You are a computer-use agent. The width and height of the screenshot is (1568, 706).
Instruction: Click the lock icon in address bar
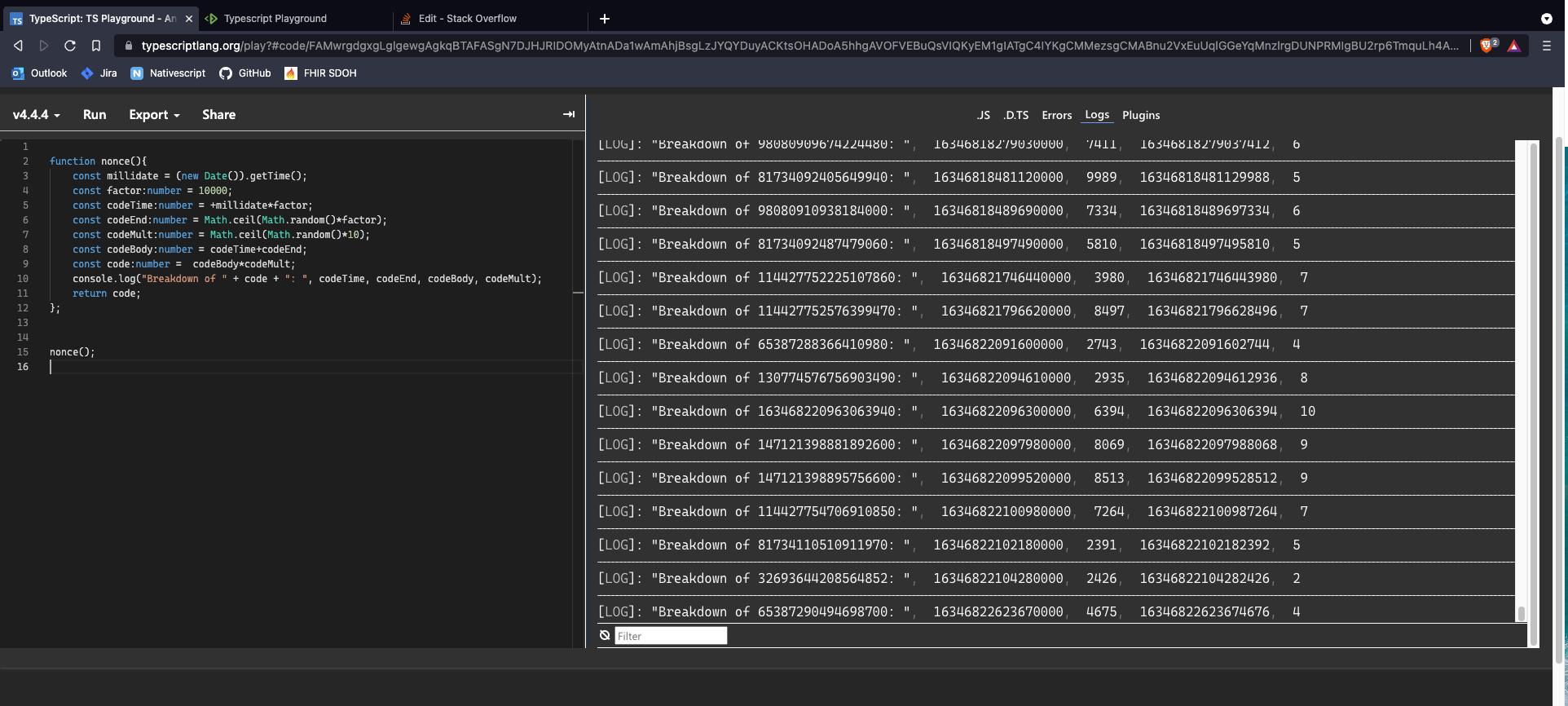tap(129, 46)
